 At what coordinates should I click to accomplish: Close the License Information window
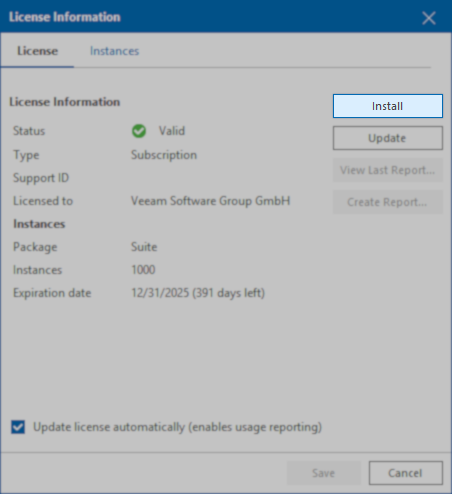429,18
